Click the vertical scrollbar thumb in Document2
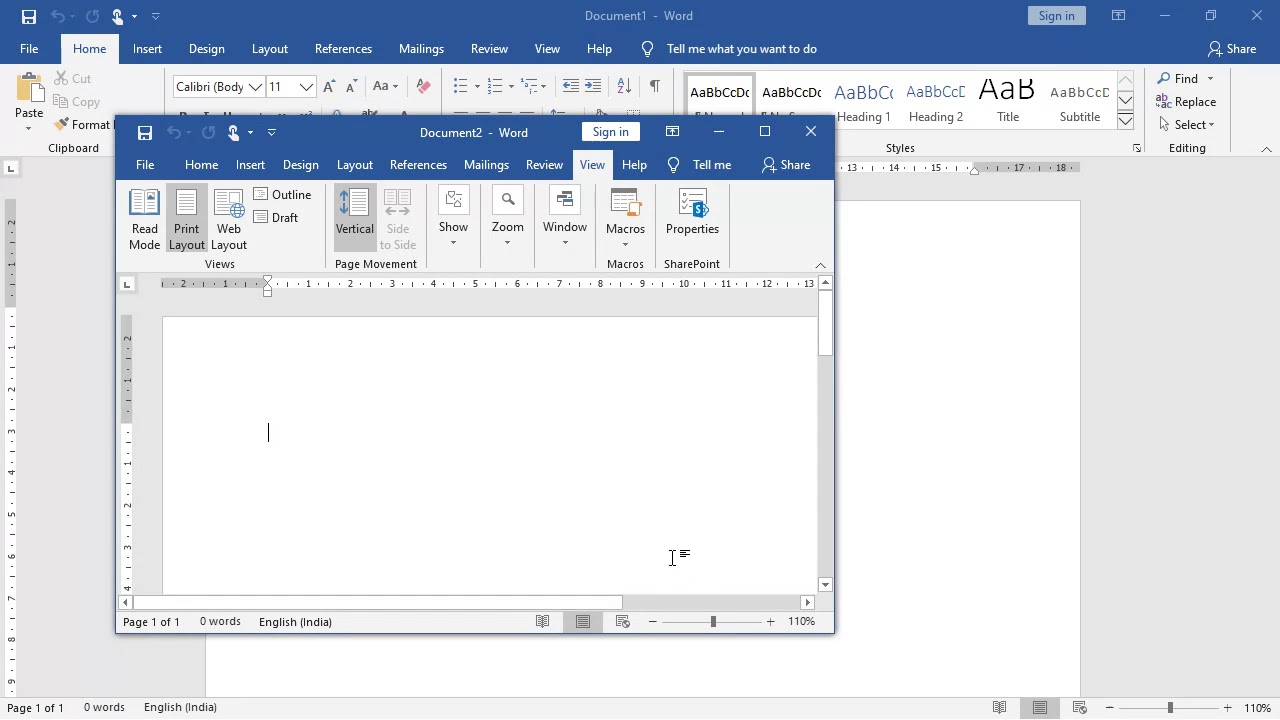This screenshot has width=1280, height=720. 825,325
